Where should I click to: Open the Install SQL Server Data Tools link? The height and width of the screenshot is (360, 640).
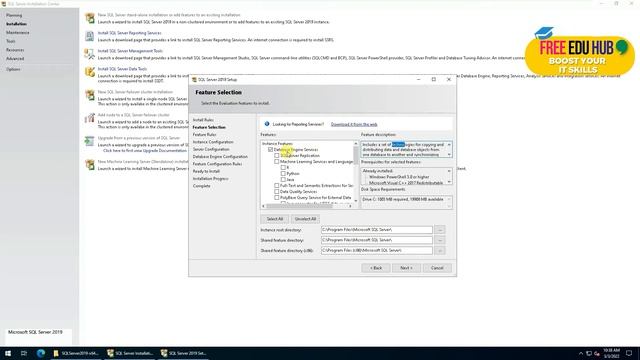(x=122, y=69)
